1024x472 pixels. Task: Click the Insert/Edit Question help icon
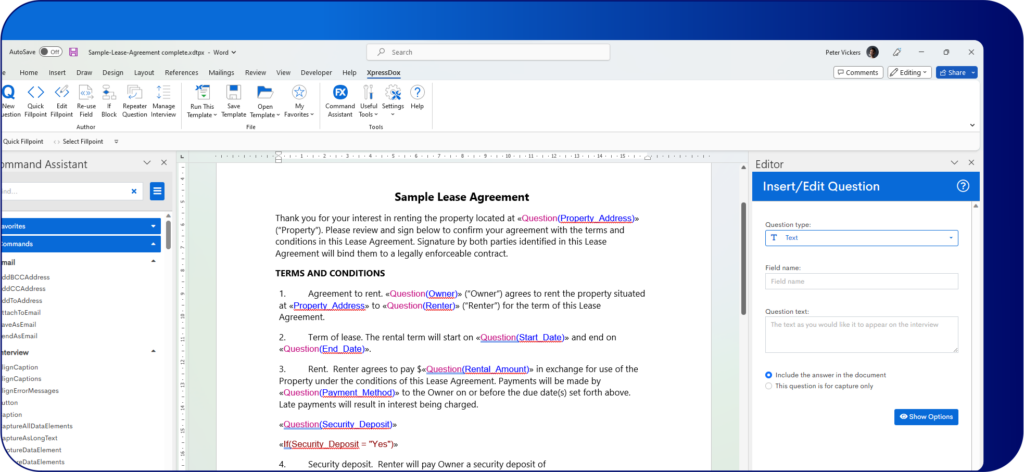[963, 186]
